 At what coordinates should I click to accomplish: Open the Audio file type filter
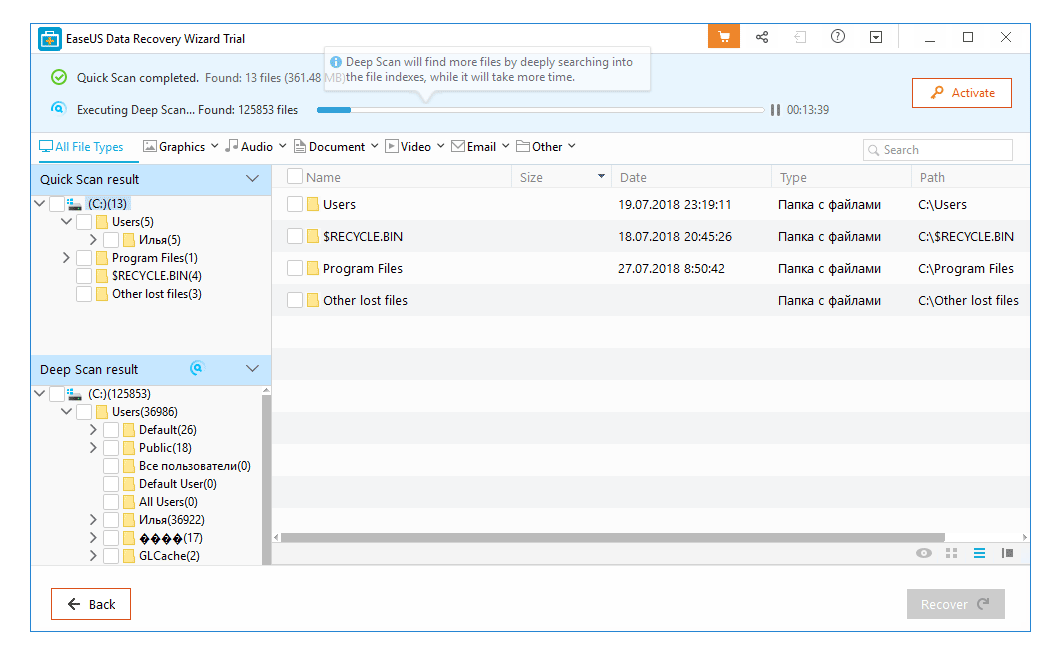pyautogui.click(x=256, y=147)
